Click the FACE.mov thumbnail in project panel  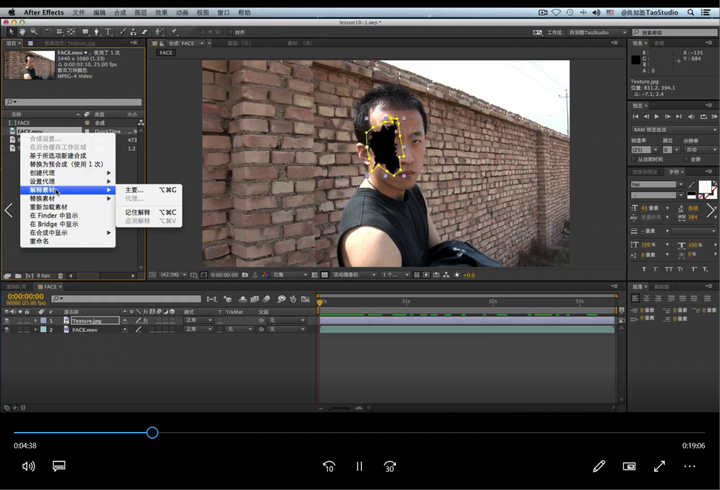(x=29, y=65)
